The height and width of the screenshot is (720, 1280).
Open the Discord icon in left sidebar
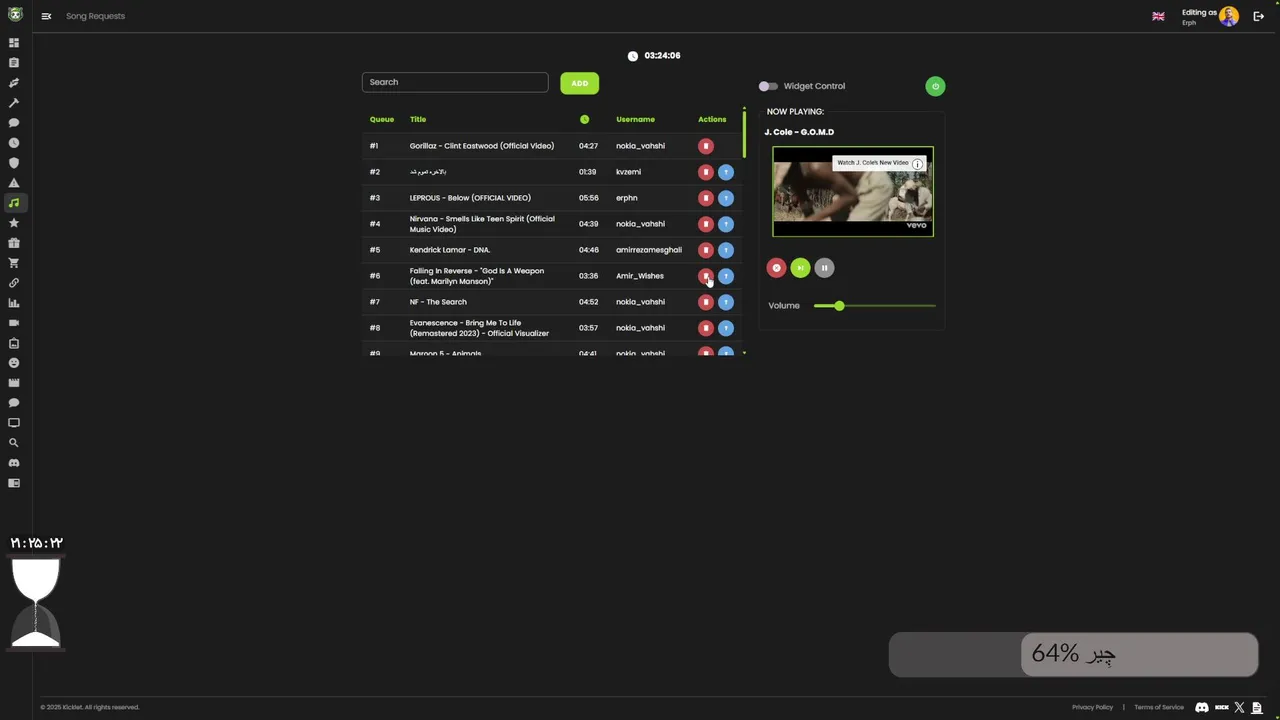point(14,463)
